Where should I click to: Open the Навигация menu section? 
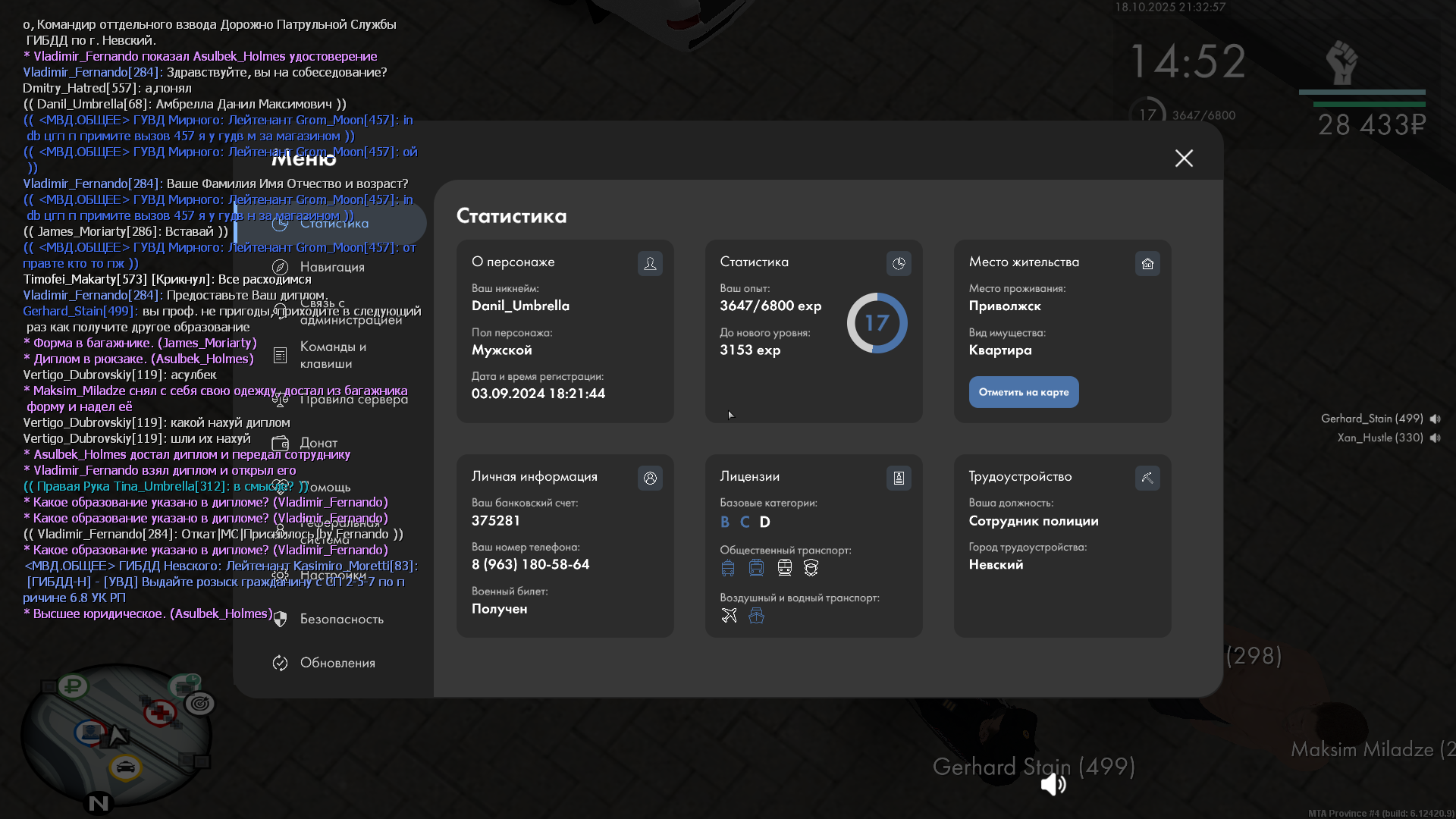click(x=332, y=267)
